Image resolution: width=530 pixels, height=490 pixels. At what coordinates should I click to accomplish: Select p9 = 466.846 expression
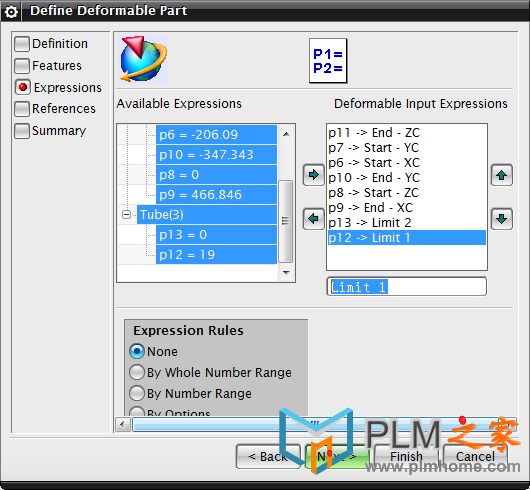[216, 195]
